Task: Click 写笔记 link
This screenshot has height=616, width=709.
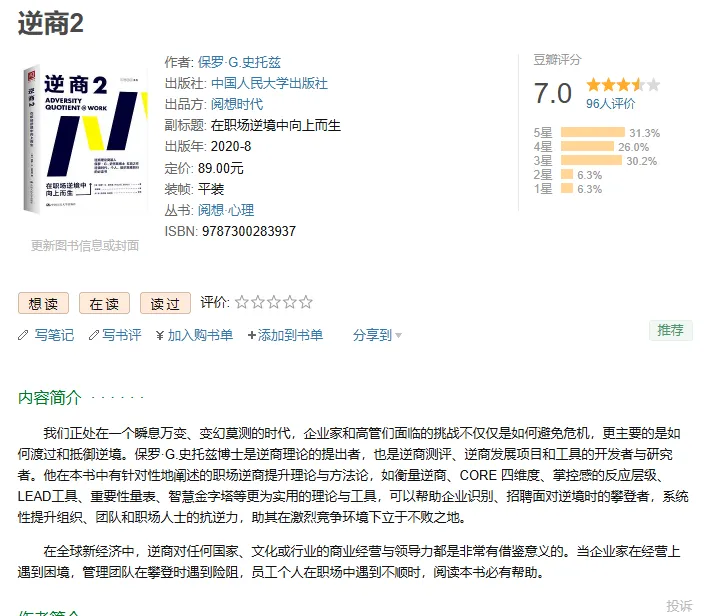Action: pyautogui.click(x=54, y=335)
